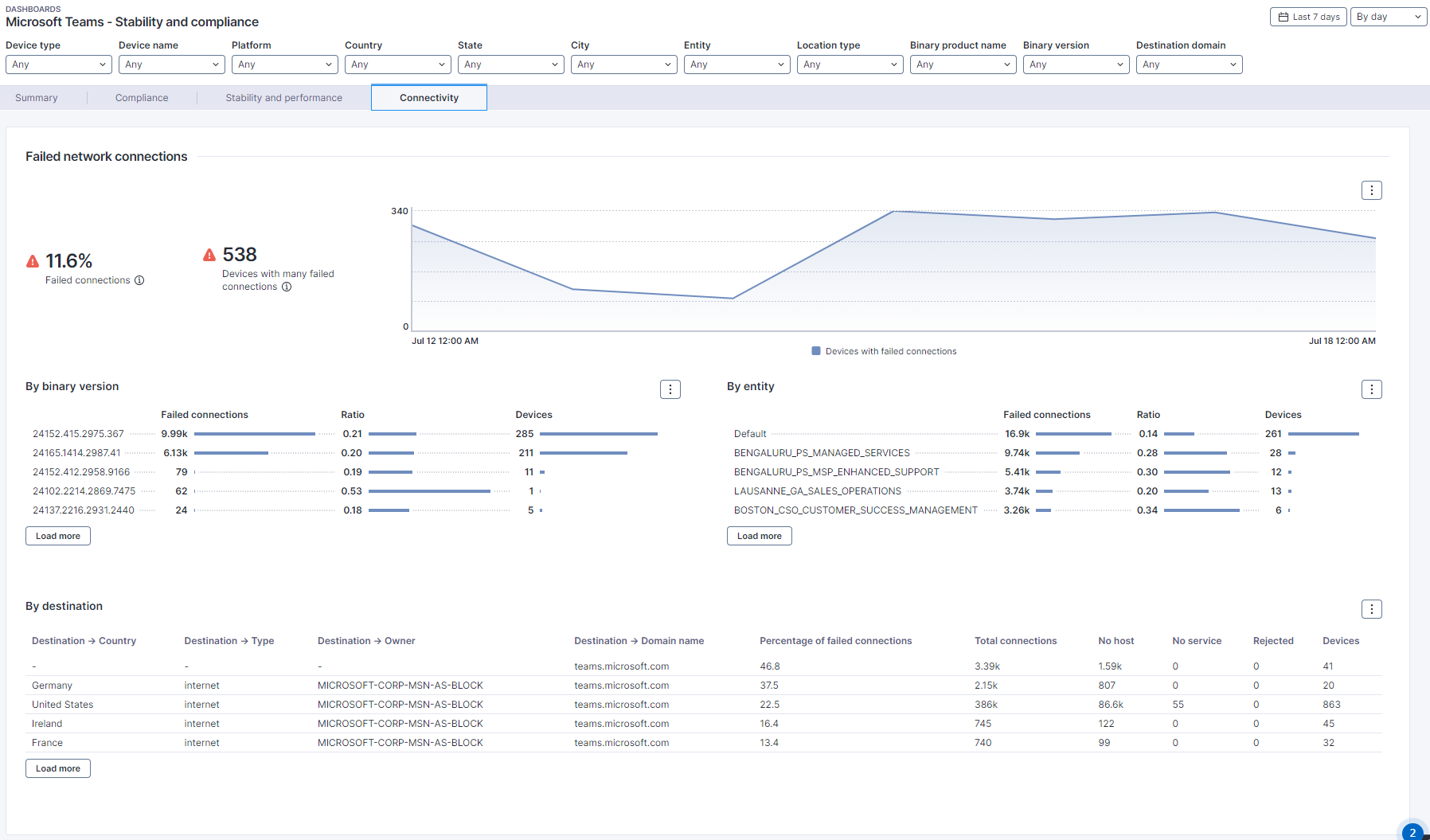Open the By destination options menu
Image resolution: width=1430 pixels, height=840 pixels.
click(1371, 609)
